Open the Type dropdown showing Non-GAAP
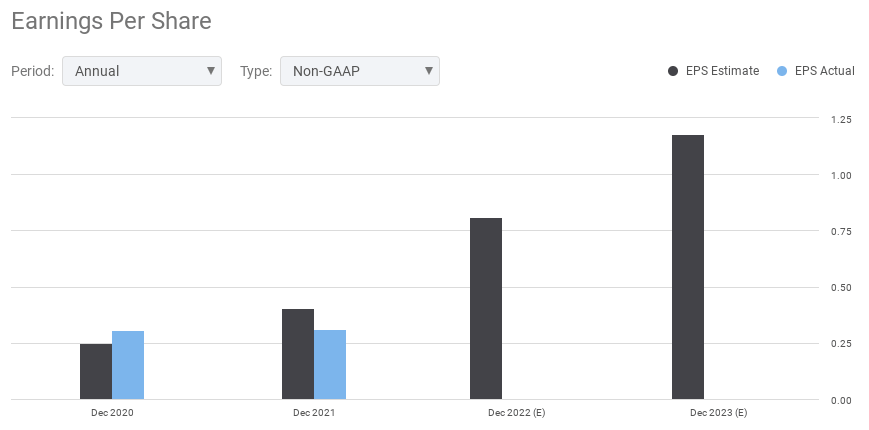869x430 pixels. tap(359, 71)
